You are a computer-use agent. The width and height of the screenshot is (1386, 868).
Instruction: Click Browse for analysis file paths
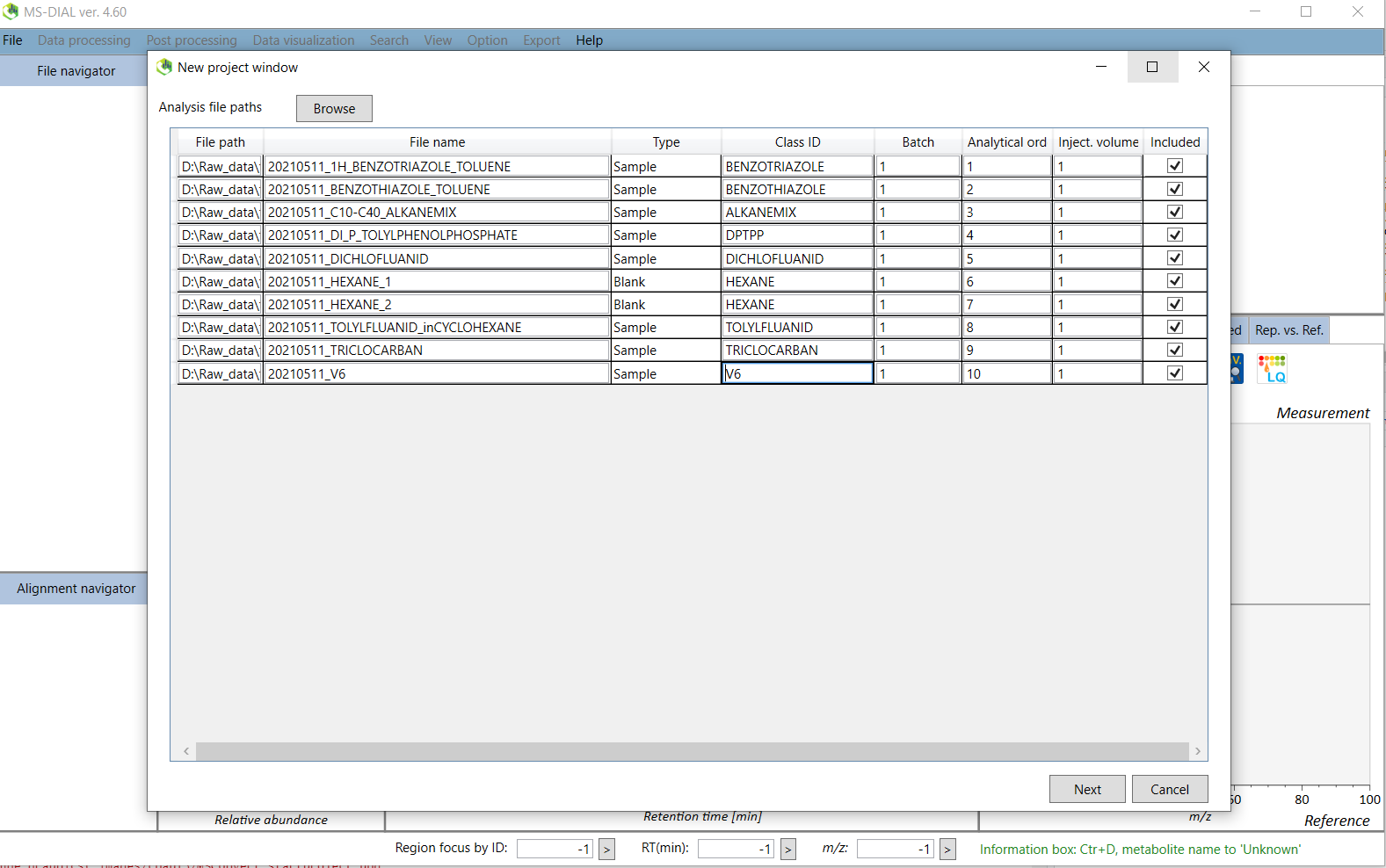[334, 108]
